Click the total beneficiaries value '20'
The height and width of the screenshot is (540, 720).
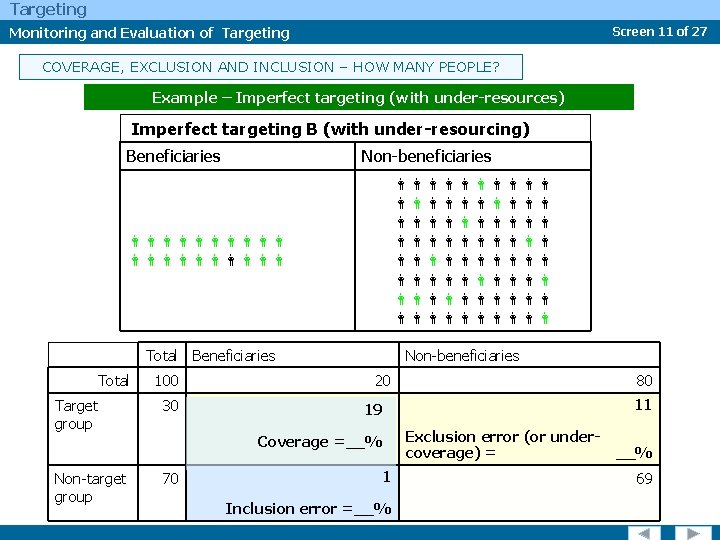382,381
